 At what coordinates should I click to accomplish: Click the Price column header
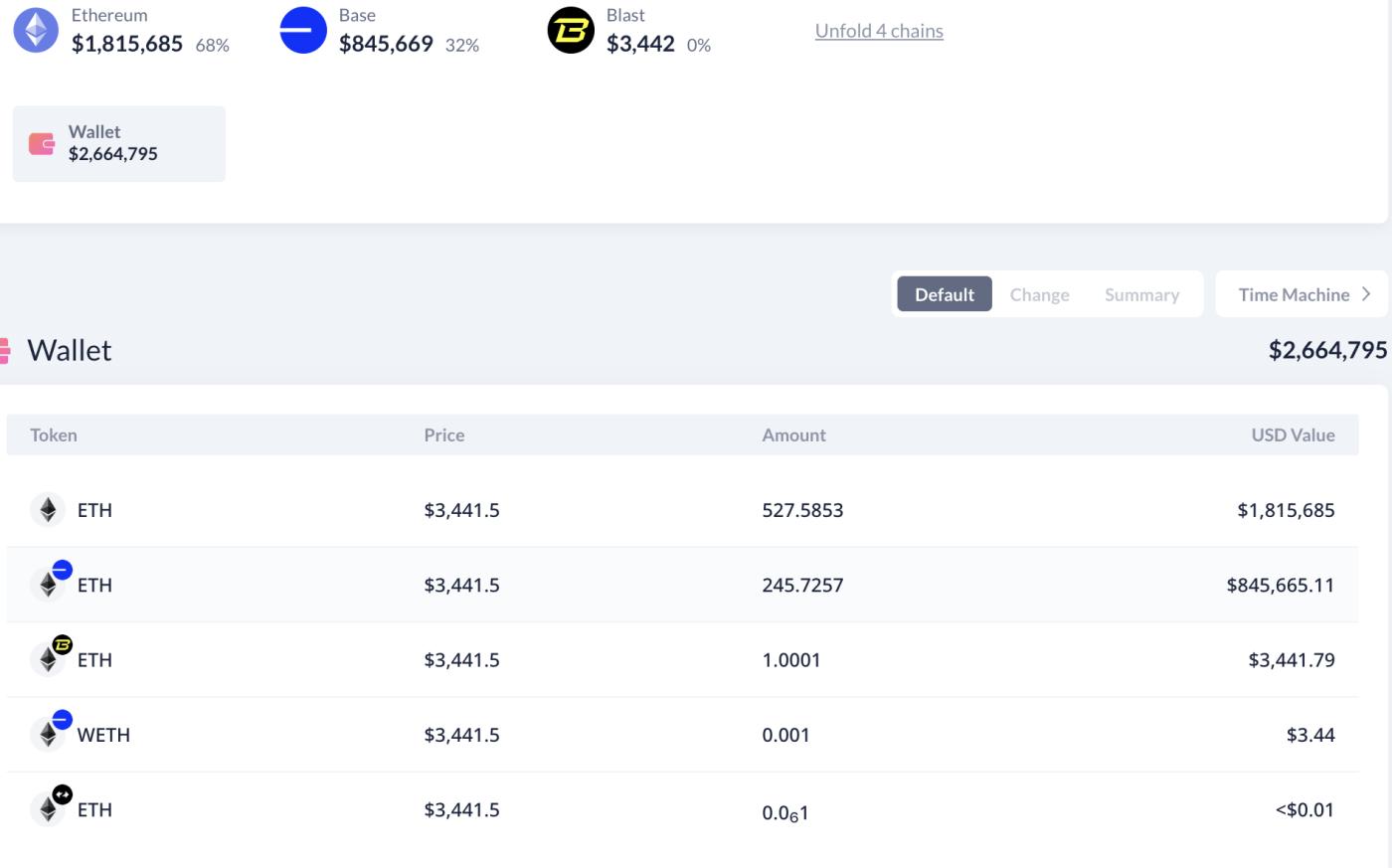pyautogui.click(x=443, y=434)
